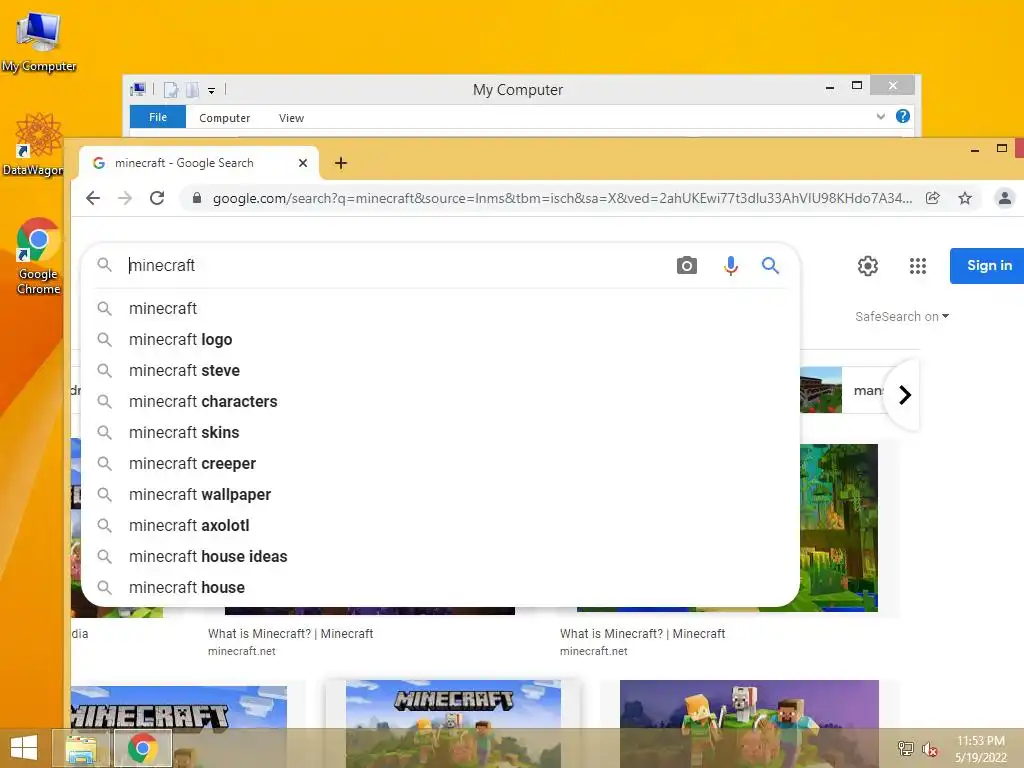
Task: Open View tab in My Computer
Action: [291, 118]
